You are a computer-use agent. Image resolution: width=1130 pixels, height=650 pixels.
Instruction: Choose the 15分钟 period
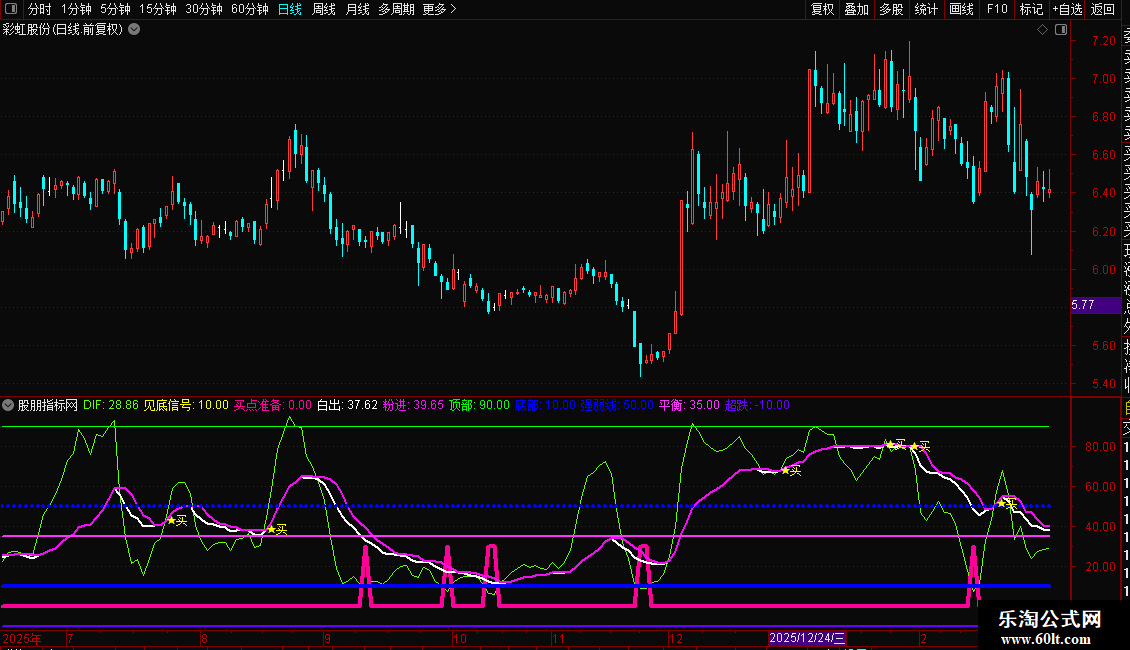157,9
